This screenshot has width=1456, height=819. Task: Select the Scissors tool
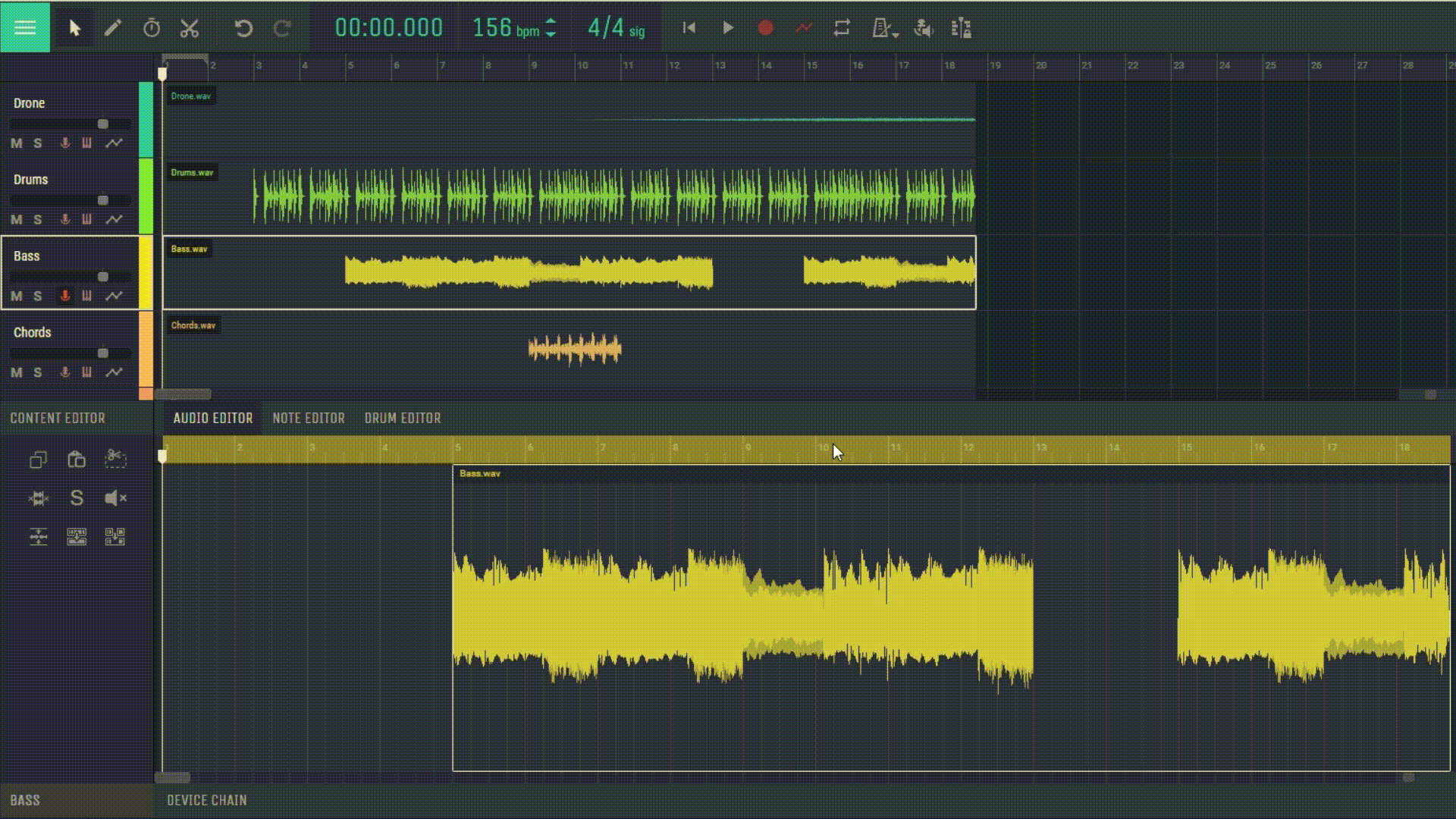[x=190, y=27]
